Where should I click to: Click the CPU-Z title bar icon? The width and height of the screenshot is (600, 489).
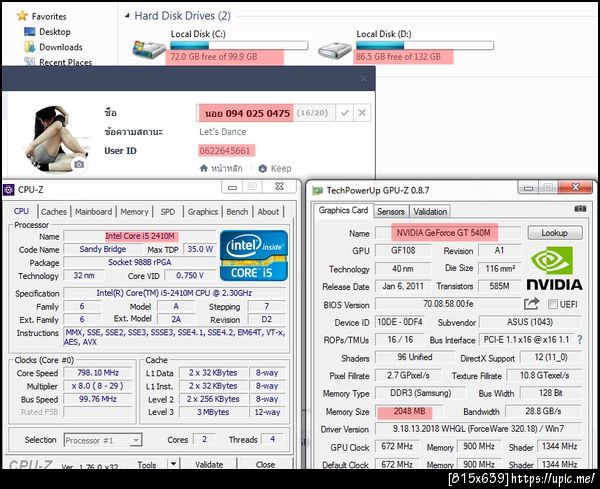pos(8,189)
